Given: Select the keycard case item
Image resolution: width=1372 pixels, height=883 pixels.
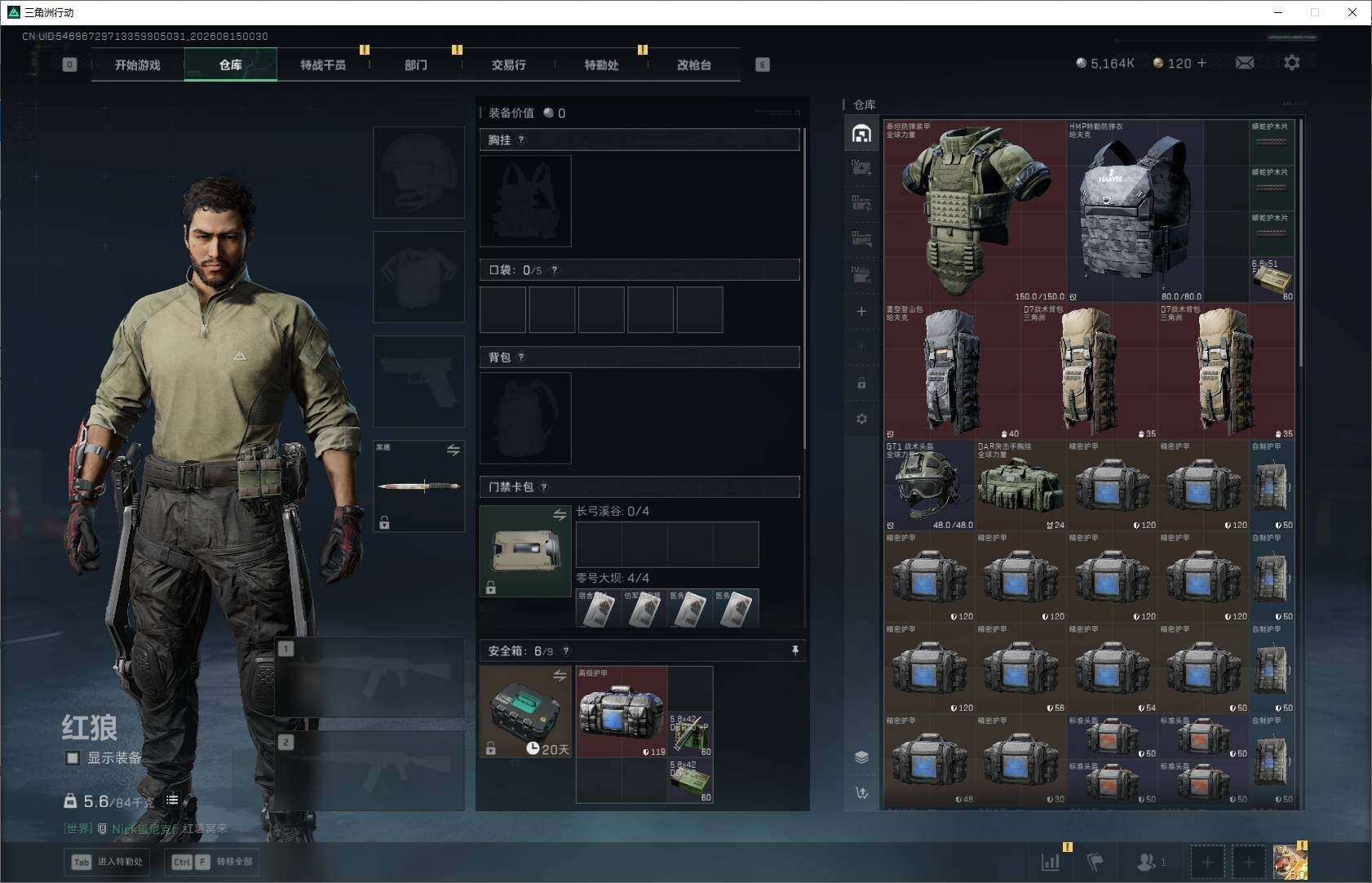Looking at the screenshot, I should point(525,551).
